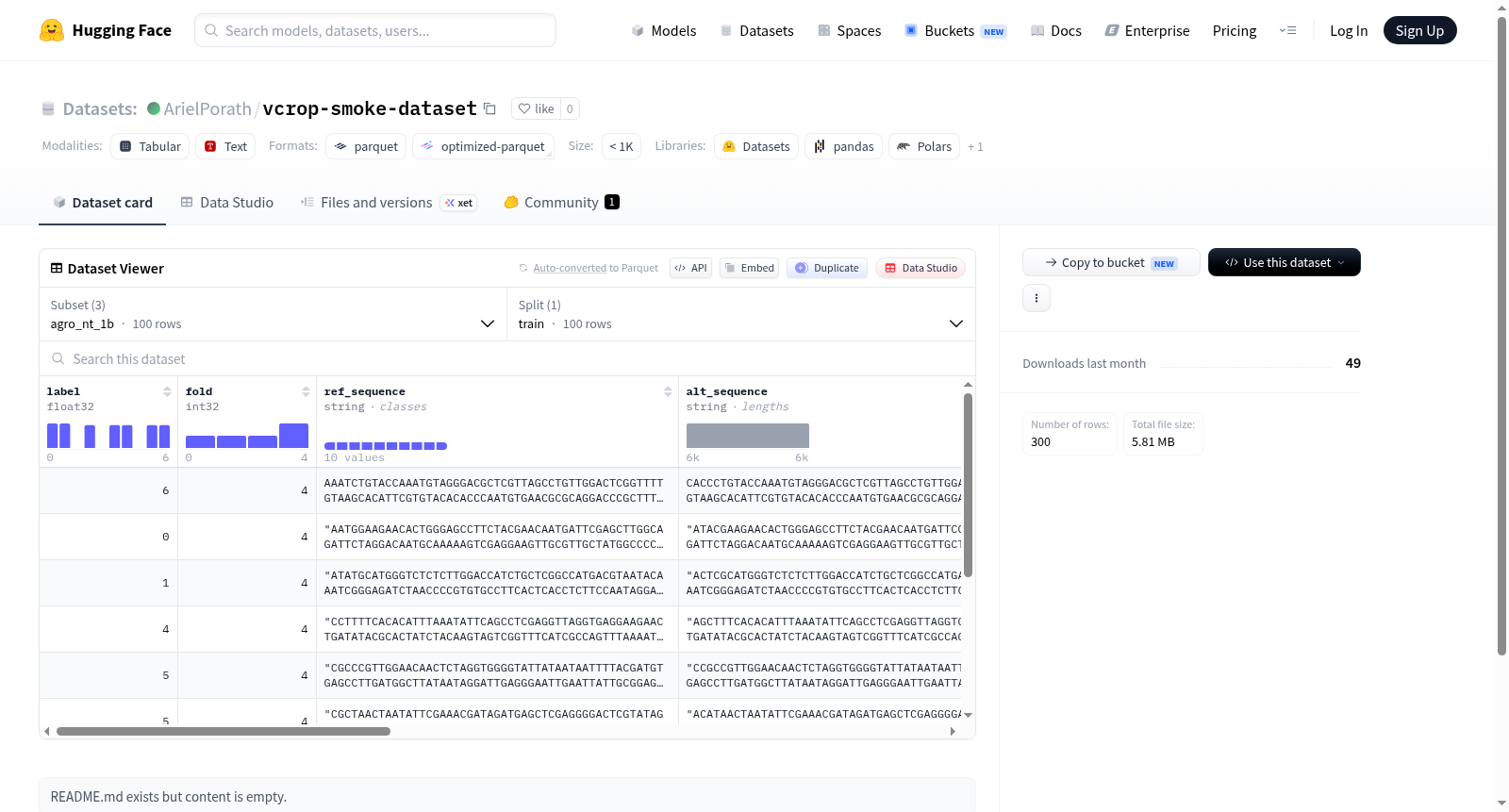Screen dimensions: 1509x812
Task: Open the Dataset card tab
Action: click(103, 203)
